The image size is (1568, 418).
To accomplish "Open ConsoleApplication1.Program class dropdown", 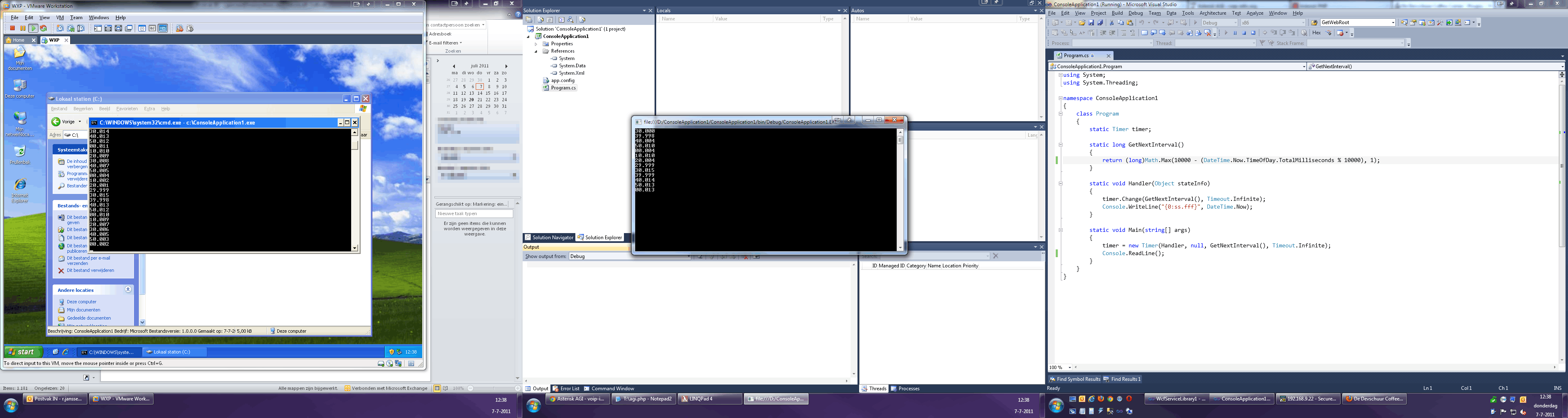I will (1304, 66).
